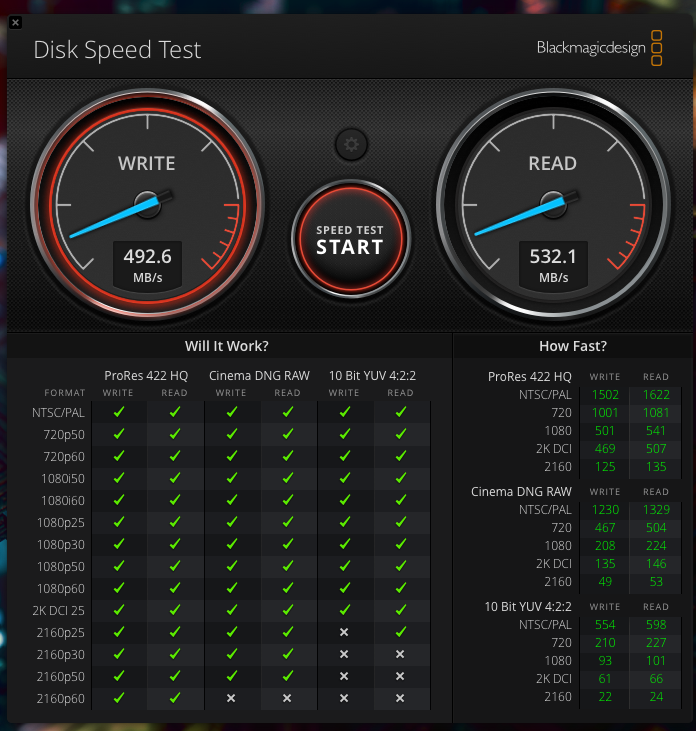Click the WRITE gauge label
The width and height of the screenshot is (696, 731).
click(147, 164)
